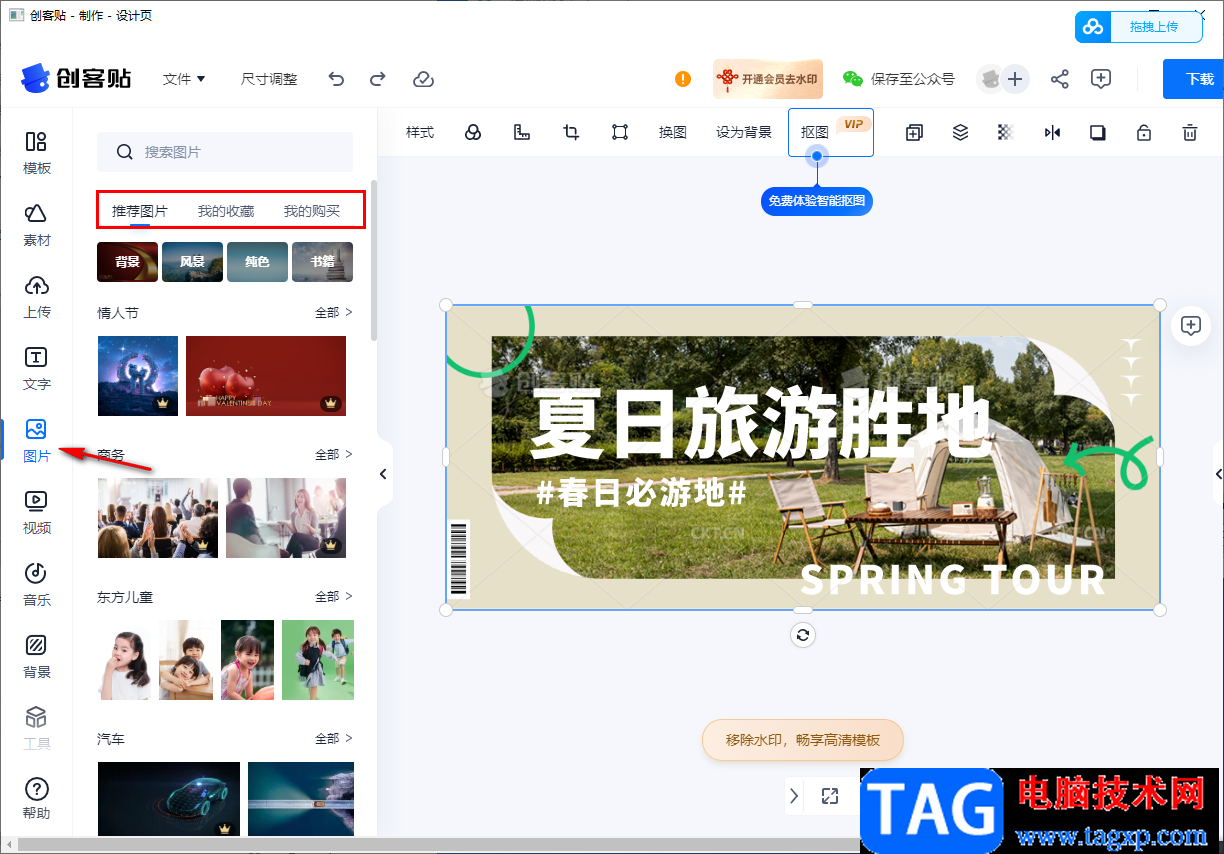Open the filter color circles icon
Viewport: 1224px width, 854px height.
[473, 132]
